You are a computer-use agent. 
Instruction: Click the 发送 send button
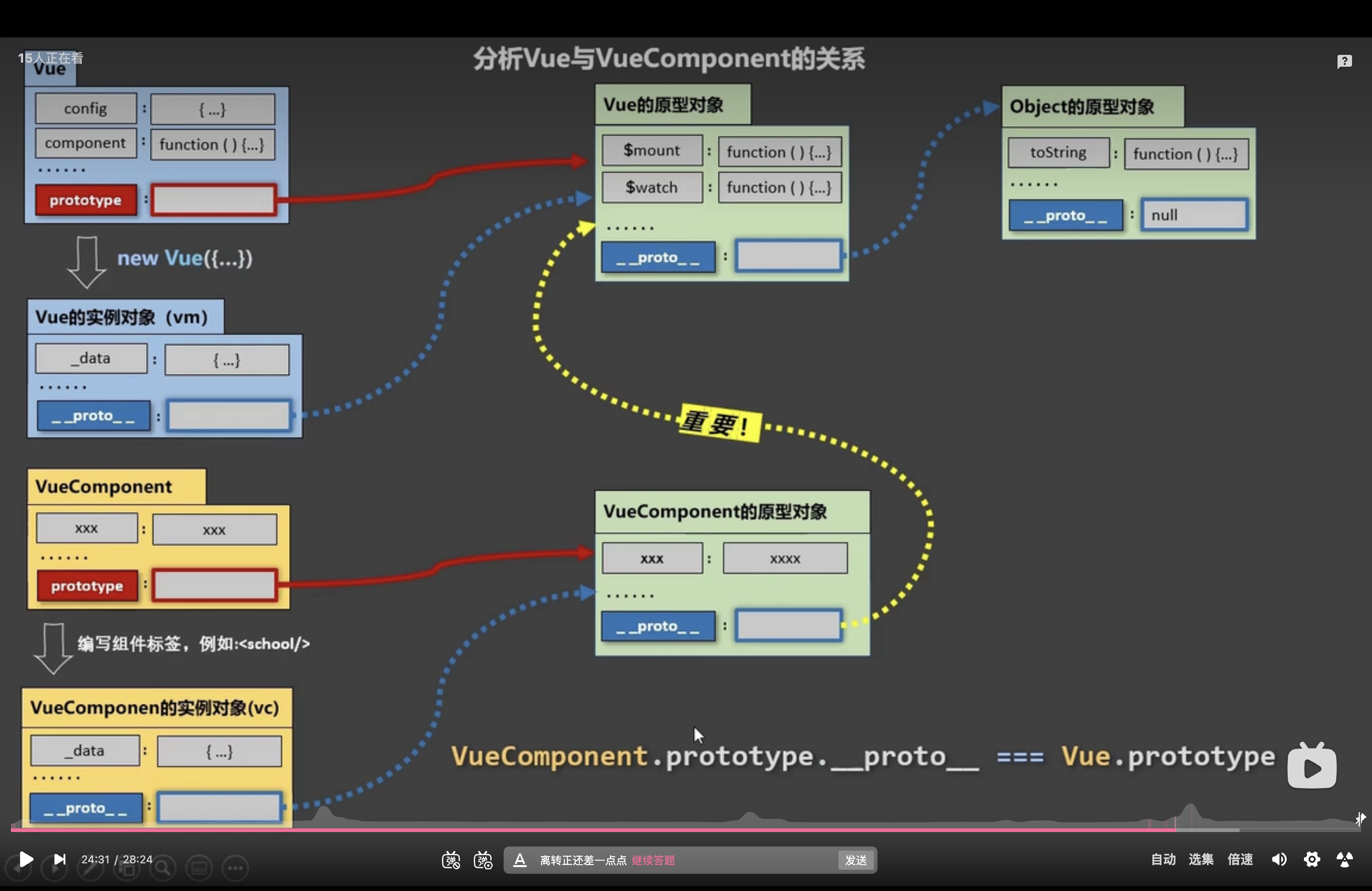(856, 860)
